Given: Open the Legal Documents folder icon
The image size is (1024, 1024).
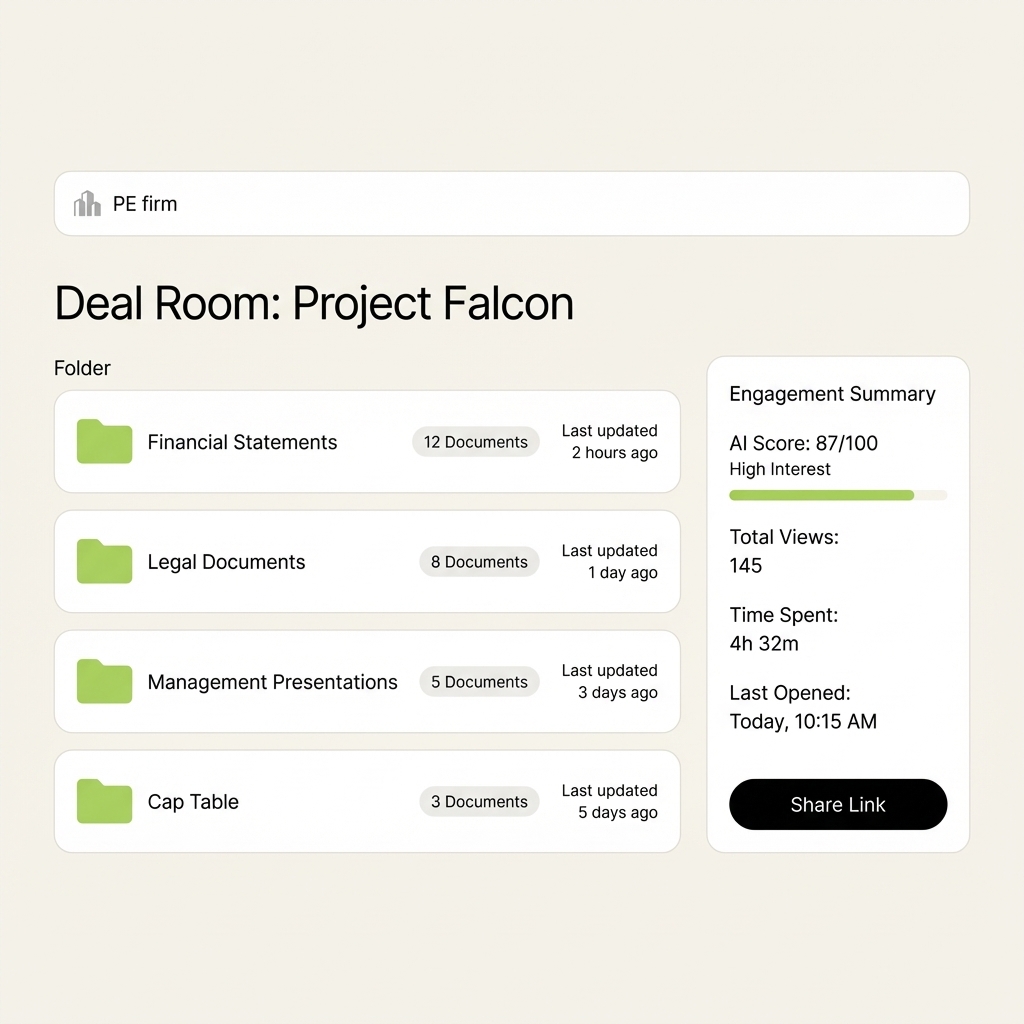Looking at the screenshot, I should click(x=103, y=561).
